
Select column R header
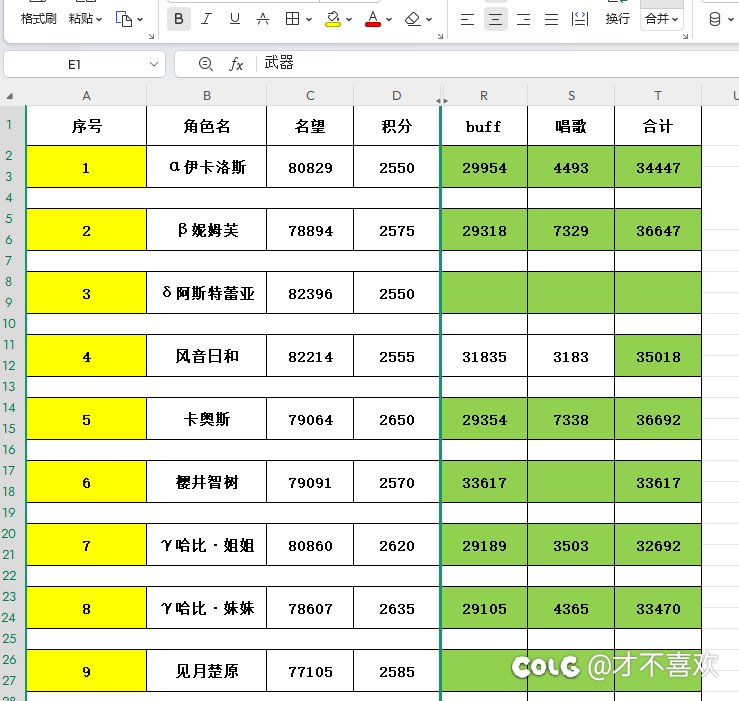click(484, 96)
